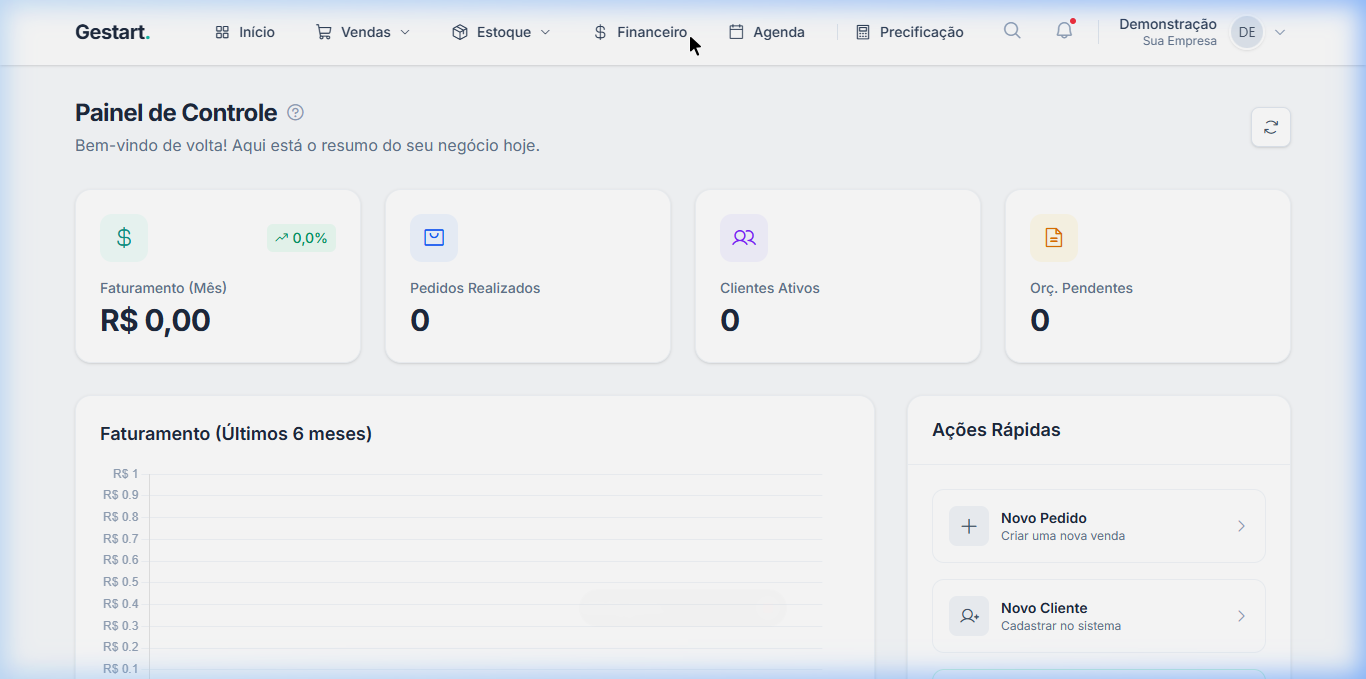Click the Gestart logo

[x=112, y=32]
